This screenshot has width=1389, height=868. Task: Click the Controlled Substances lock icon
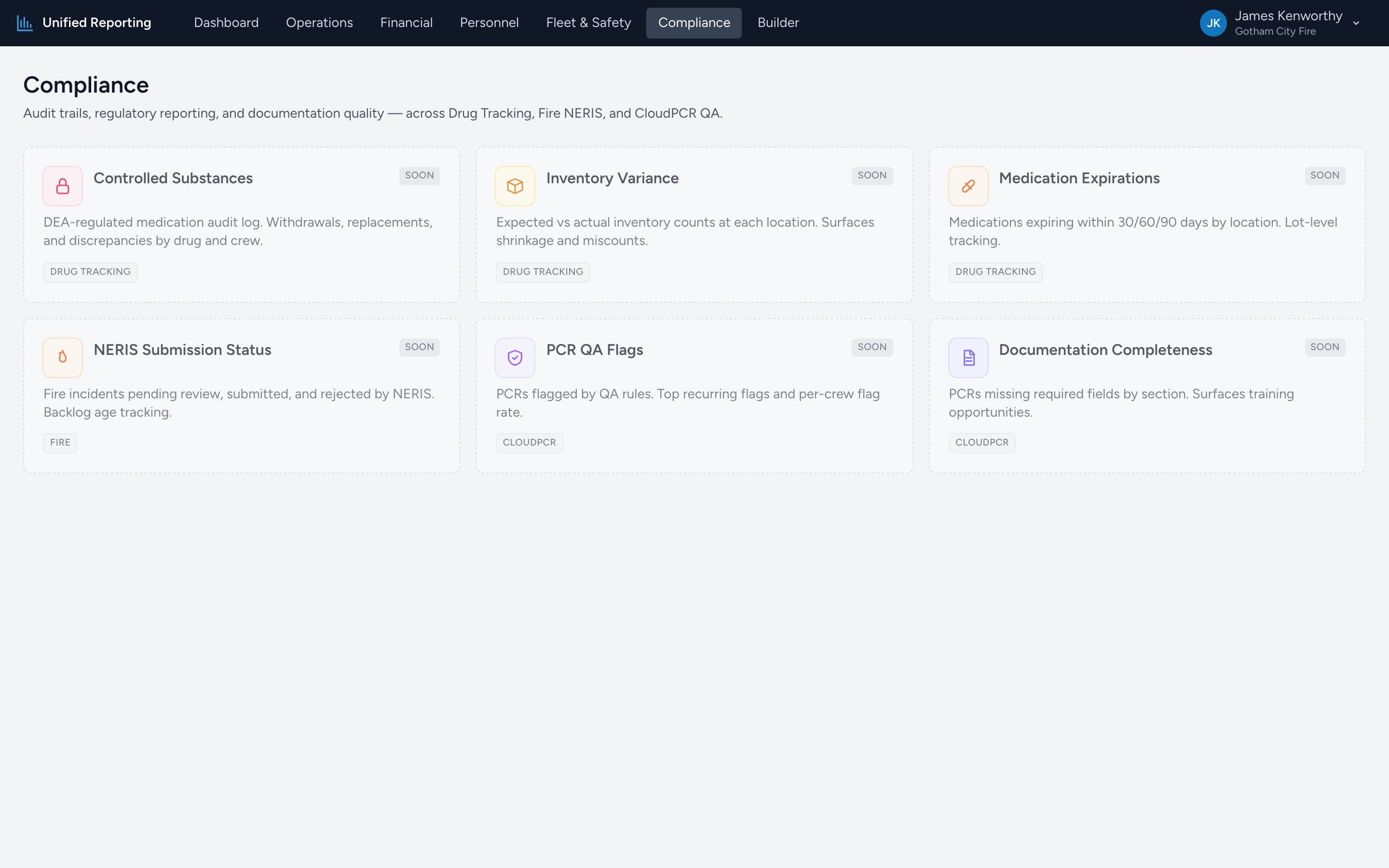63,186
